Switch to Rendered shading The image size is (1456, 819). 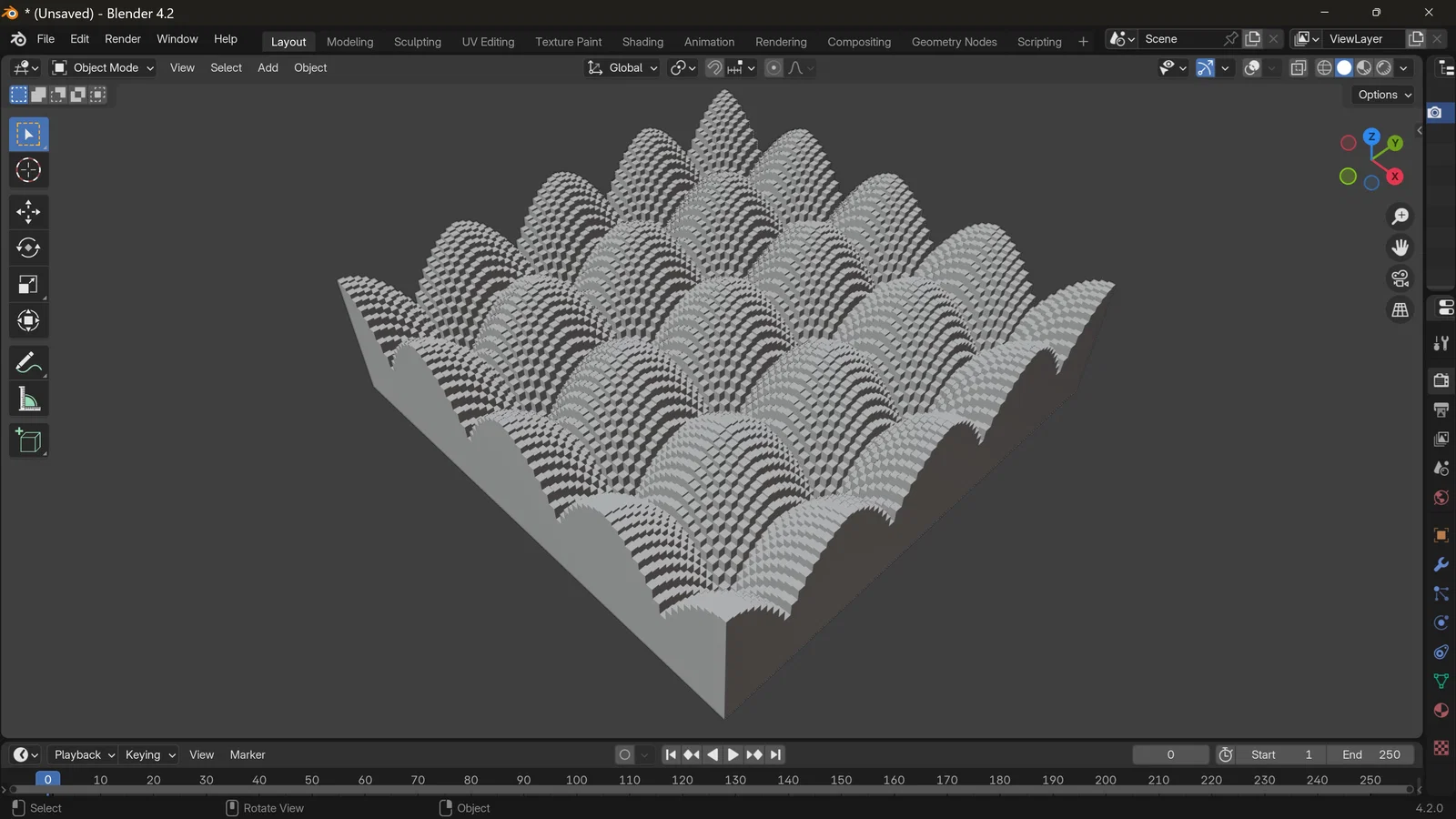pyautogui.click(x=1384, y=68)
